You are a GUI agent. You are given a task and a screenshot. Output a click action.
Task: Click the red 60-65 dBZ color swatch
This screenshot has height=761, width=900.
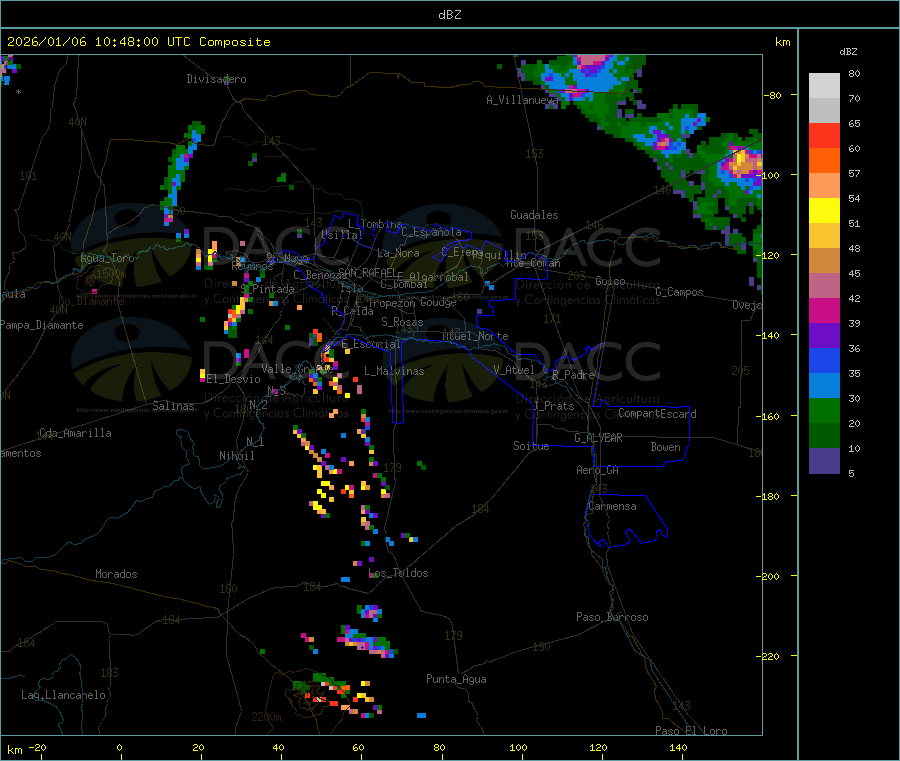click(x=824, y=135)
